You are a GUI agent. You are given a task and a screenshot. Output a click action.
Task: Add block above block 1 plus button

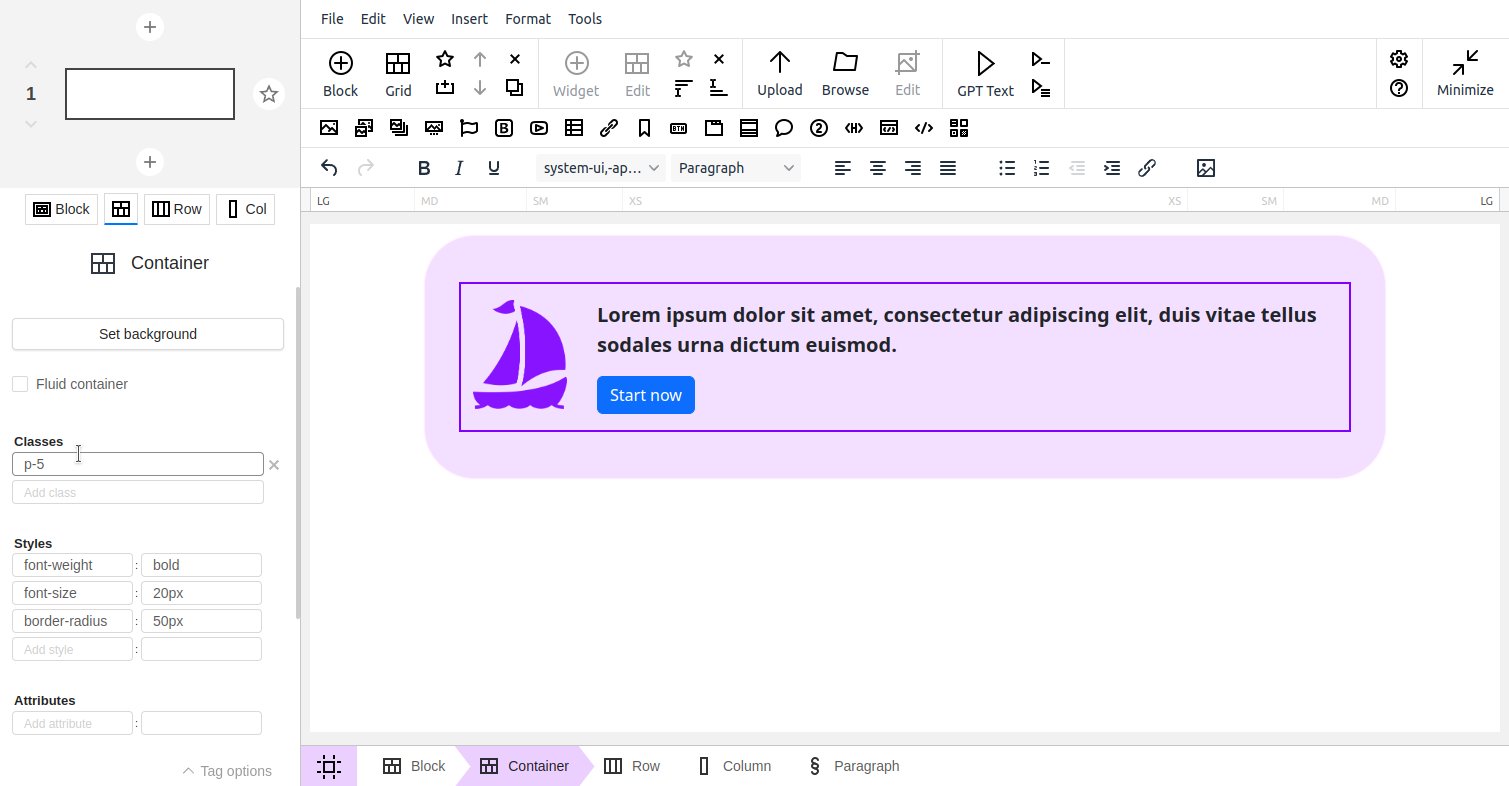149,27
